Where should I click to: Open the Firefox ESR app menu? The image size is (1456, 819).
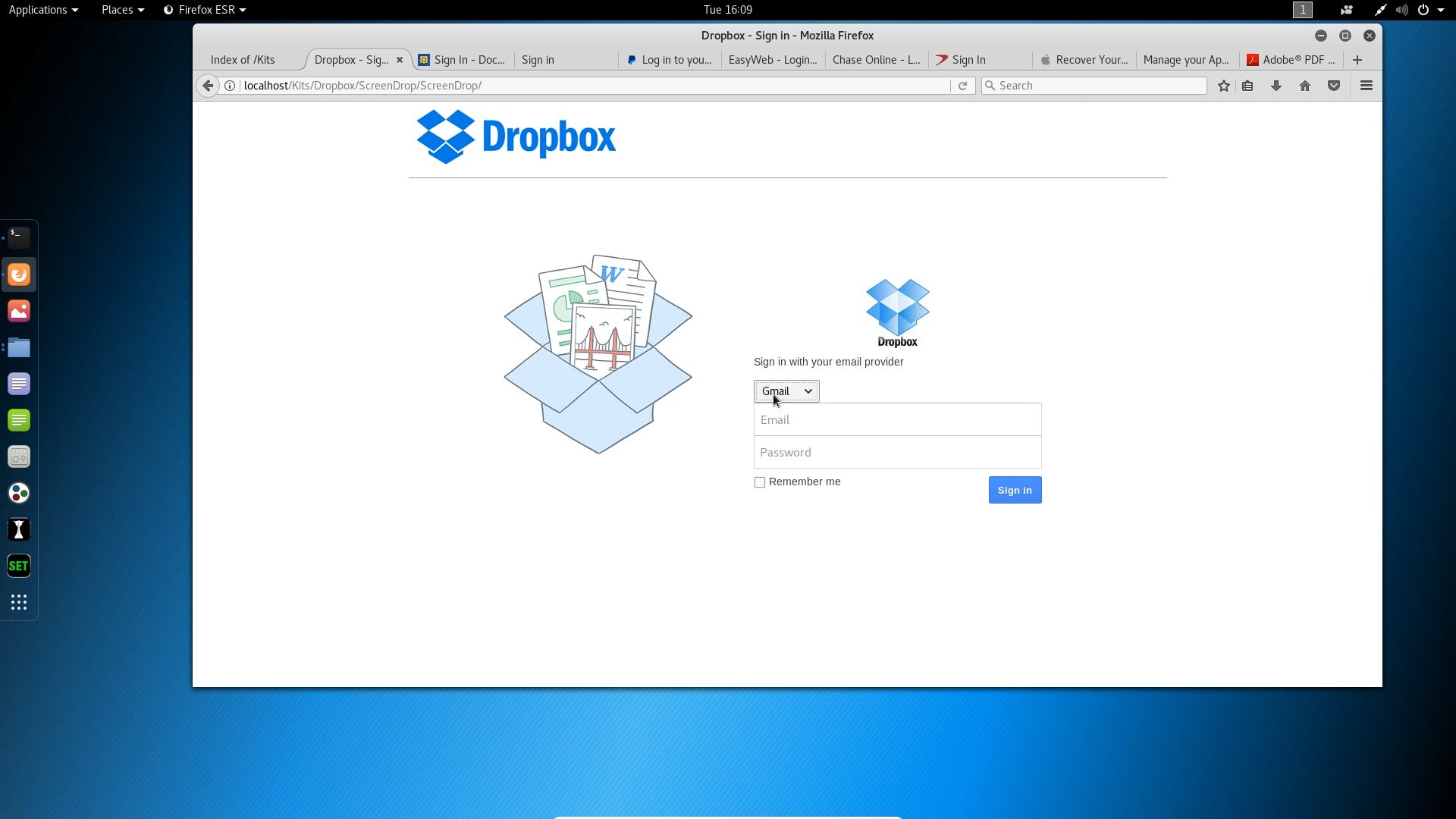point(205,10)
